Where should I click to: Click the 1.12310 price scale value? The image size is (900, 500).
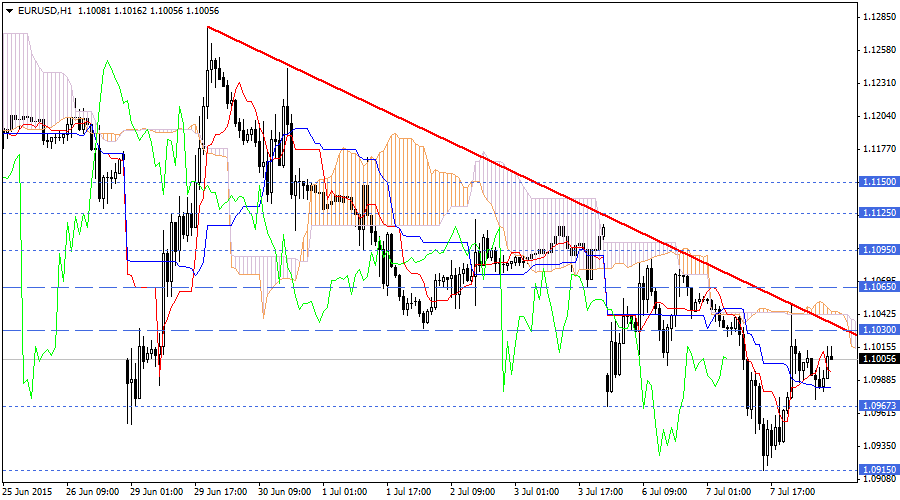(879, 83)
